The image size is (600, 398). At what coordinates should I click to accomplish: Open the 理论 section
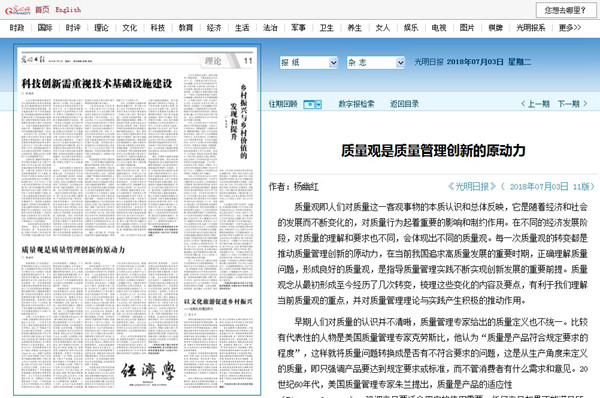coord(101,28)
